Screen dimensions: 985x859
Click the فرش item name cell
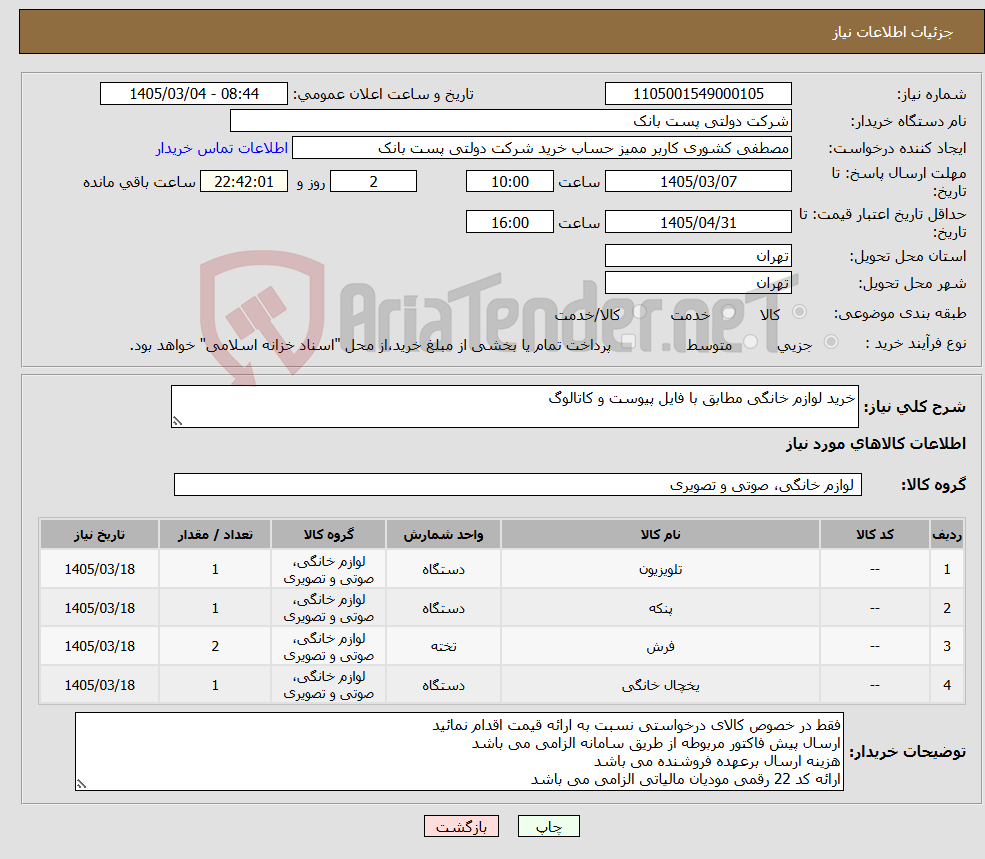click(660, 646)
